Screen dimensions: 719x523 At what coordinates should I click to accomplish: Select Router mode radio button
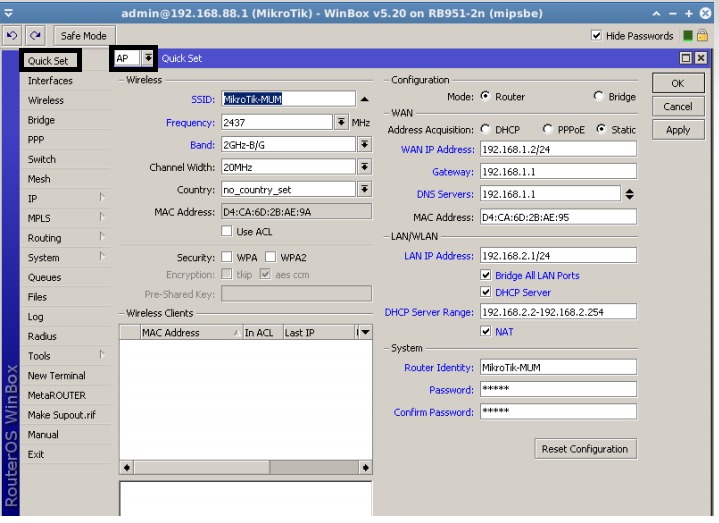coord(485,96)
